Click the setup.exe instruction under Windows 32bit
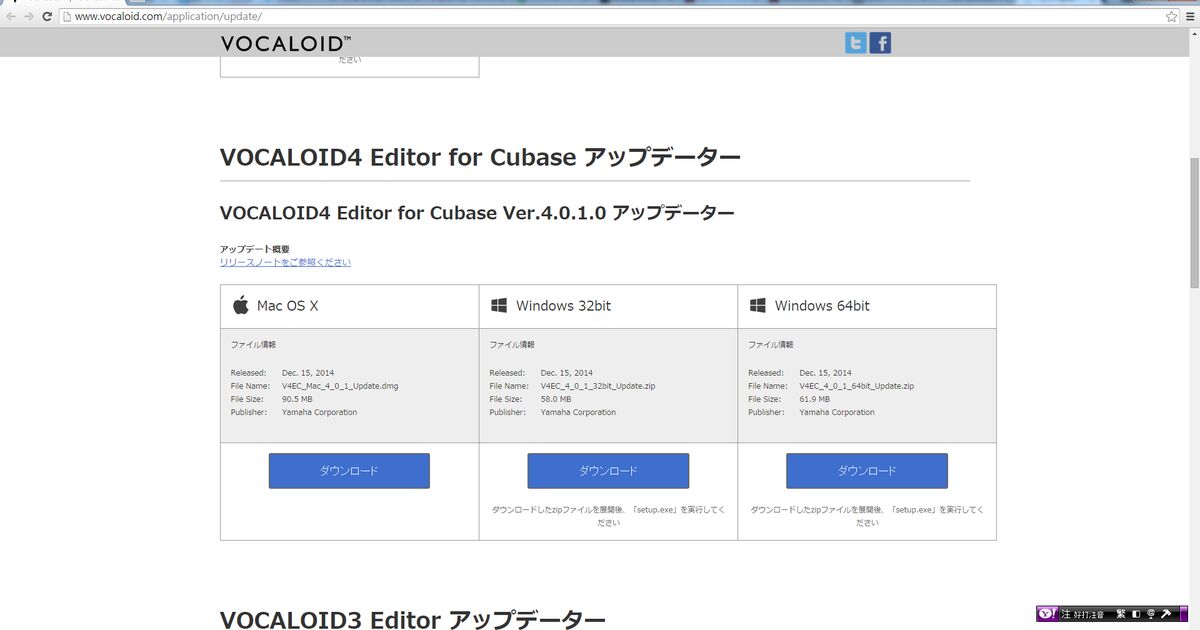The width and height of the screenshot is (1200, 630). pyautogui.click(x=608, y=516)
